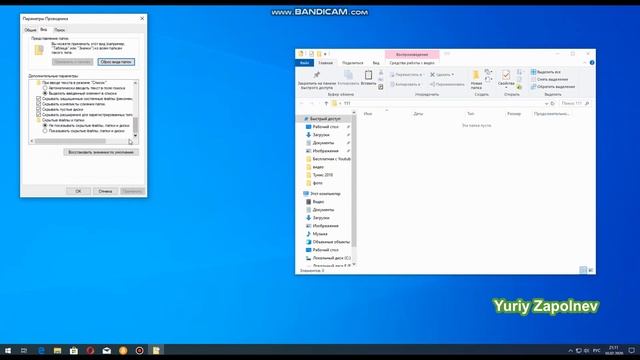Open Task View on the taskbar

pyautogui.click(x=24, y=350)
